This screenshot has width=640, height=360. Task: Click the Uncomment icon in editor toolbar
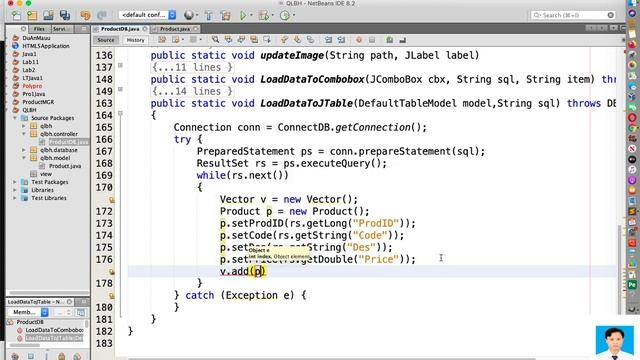pyautogui.click(x=402, y=40)
